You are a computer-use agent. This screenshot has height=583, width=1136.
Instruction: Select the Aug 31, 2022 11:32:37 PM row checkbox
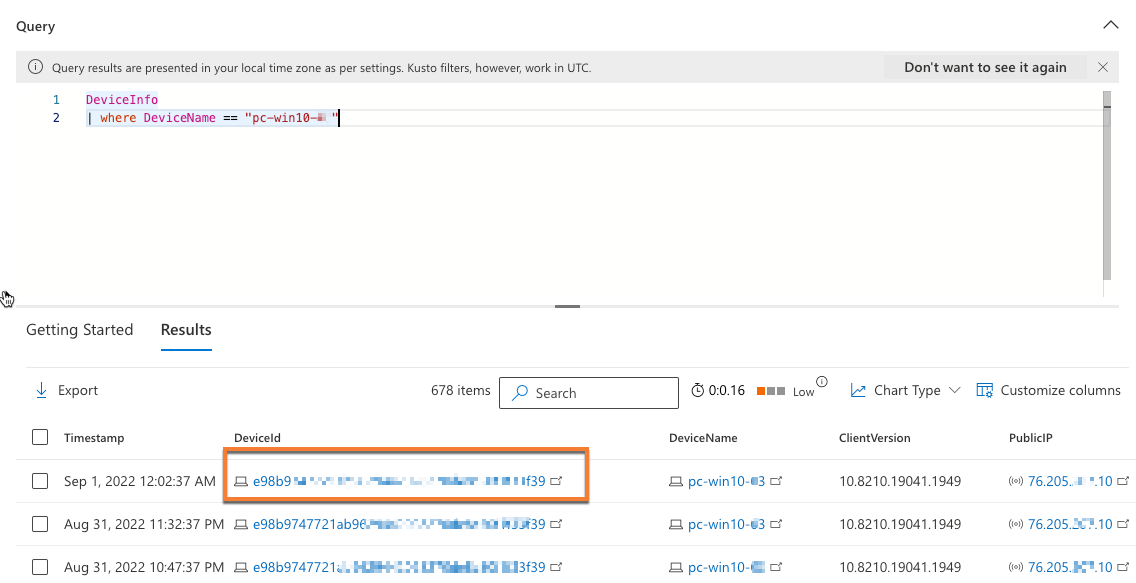[x=40, y=524]
